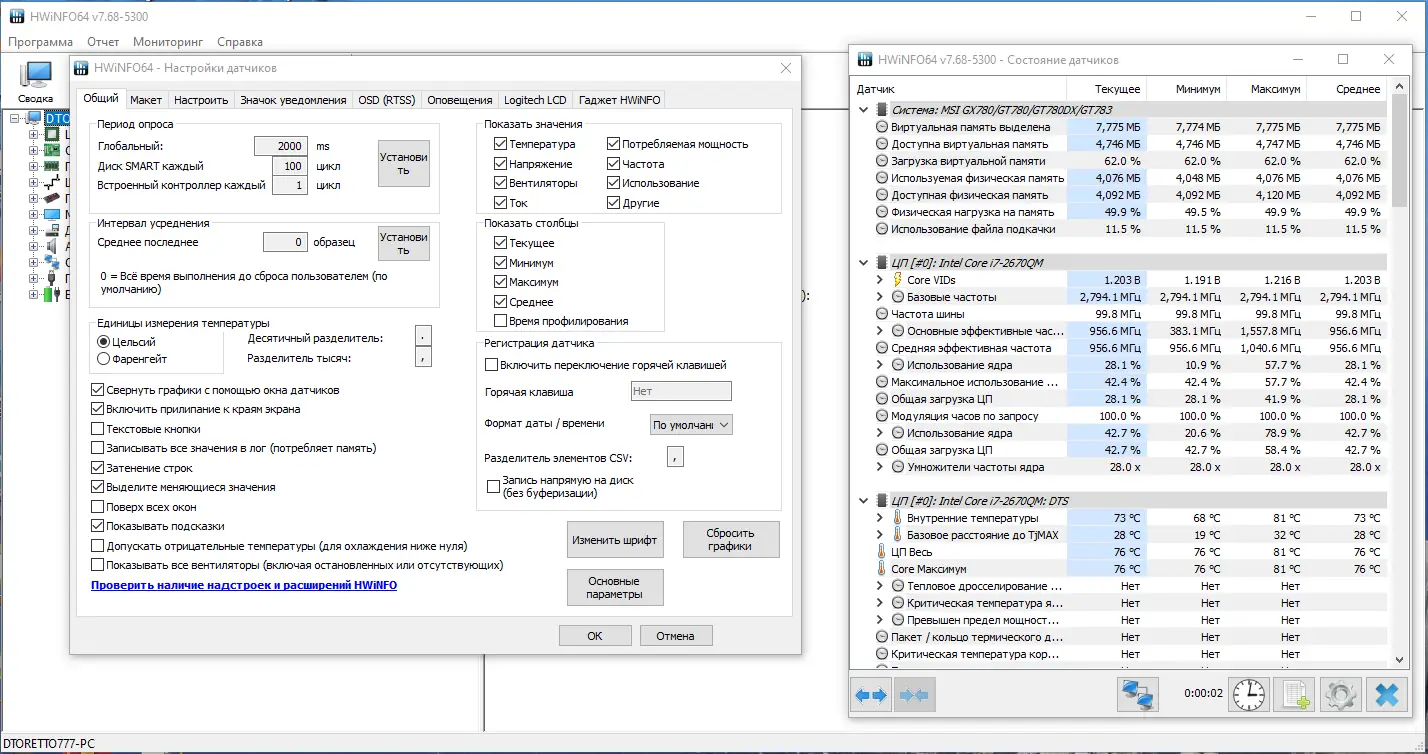Select the Фаренгейт radio button
The width and height of the screenshot is (1428, 754).
click(x=103, y=359)
